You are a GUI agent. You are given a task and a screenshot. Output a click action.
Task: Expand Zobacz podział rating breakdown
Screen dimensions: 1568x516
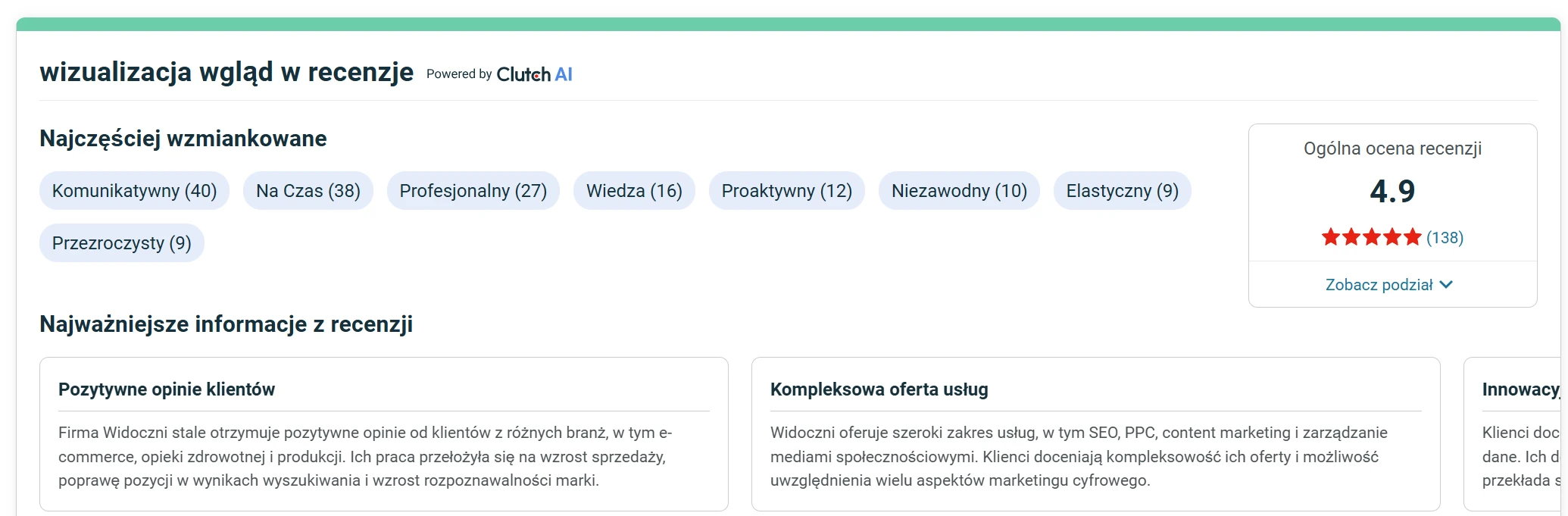(x=1388, y=285)
